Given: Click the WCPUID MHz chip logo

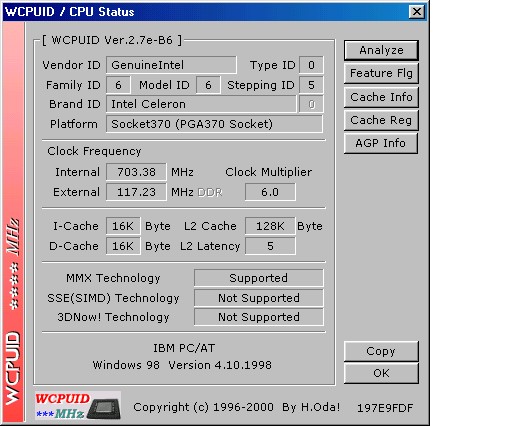Looking at the screenshot, I should tap(78, 405).
